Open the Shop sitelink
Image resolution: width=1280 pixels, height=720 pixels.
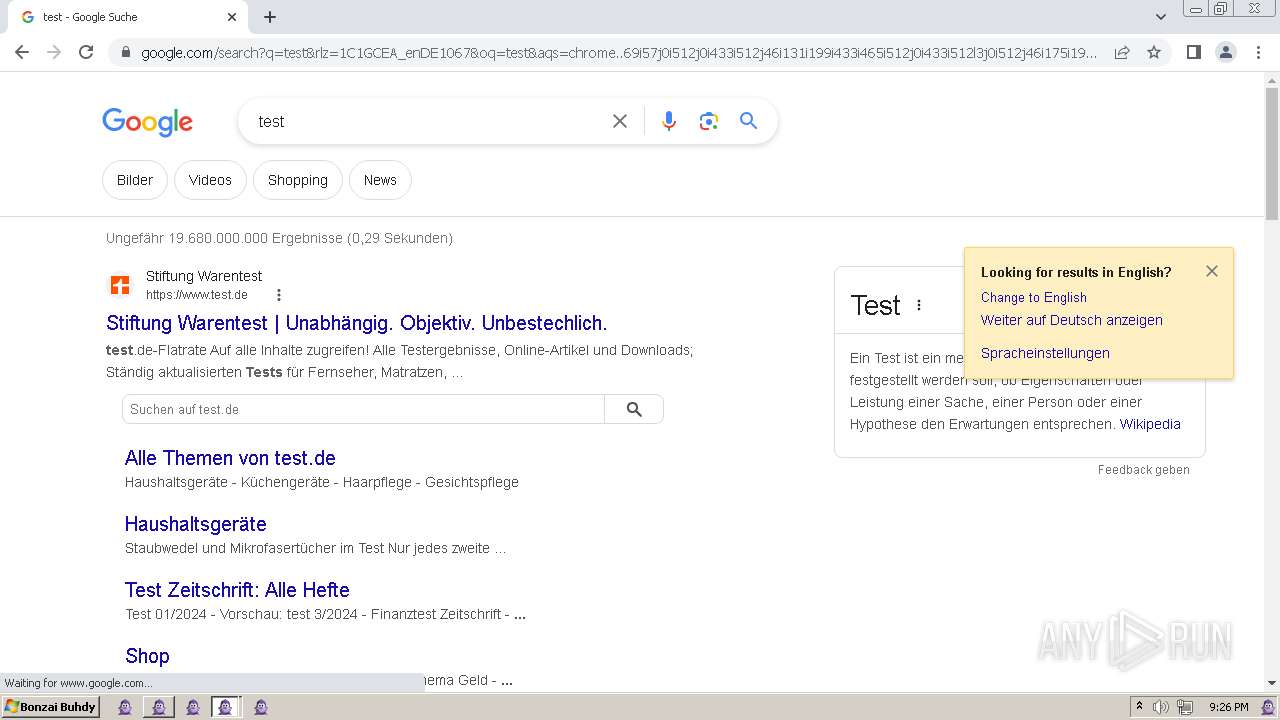[x=147, y=656]
